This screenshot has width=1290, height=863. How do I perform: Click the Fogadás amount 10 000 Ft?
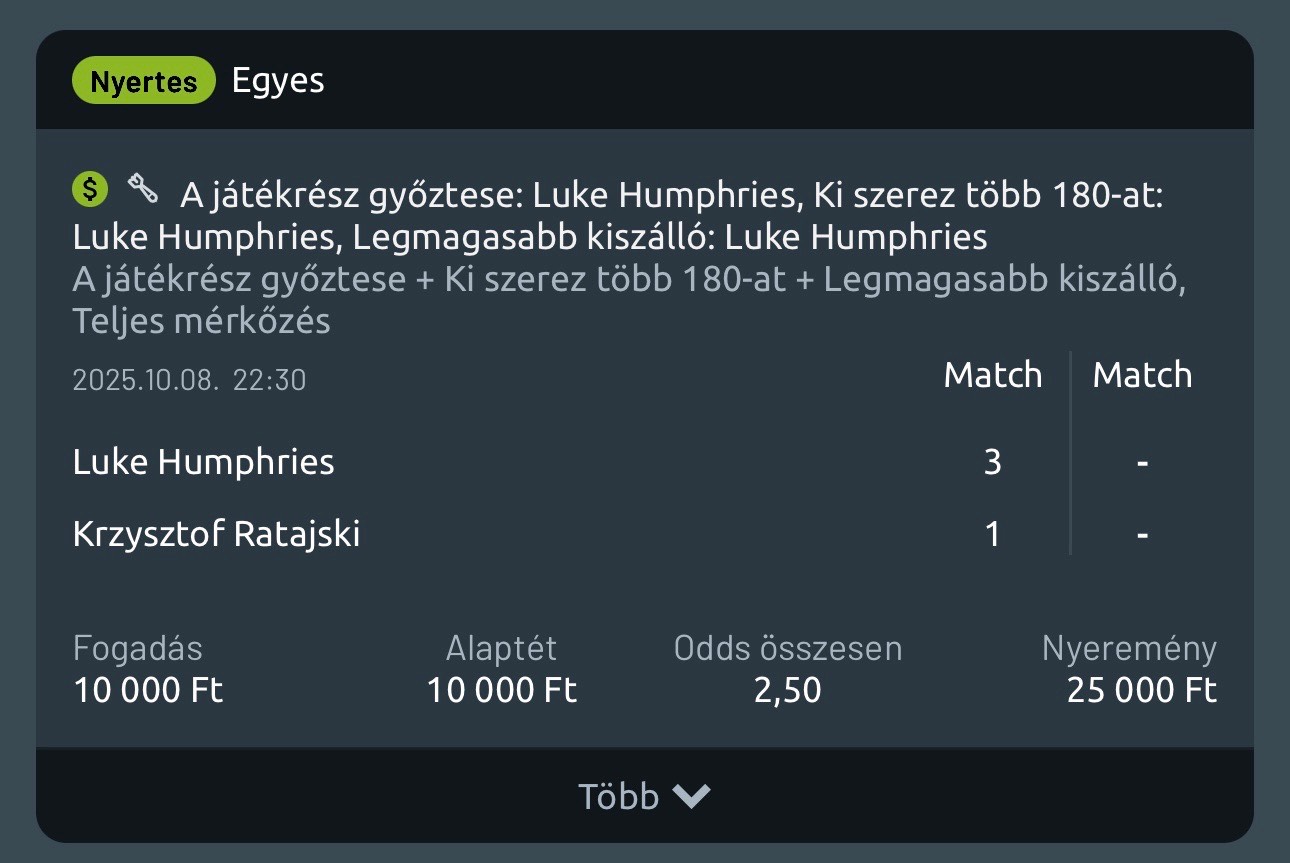click(x=148, y=690)
